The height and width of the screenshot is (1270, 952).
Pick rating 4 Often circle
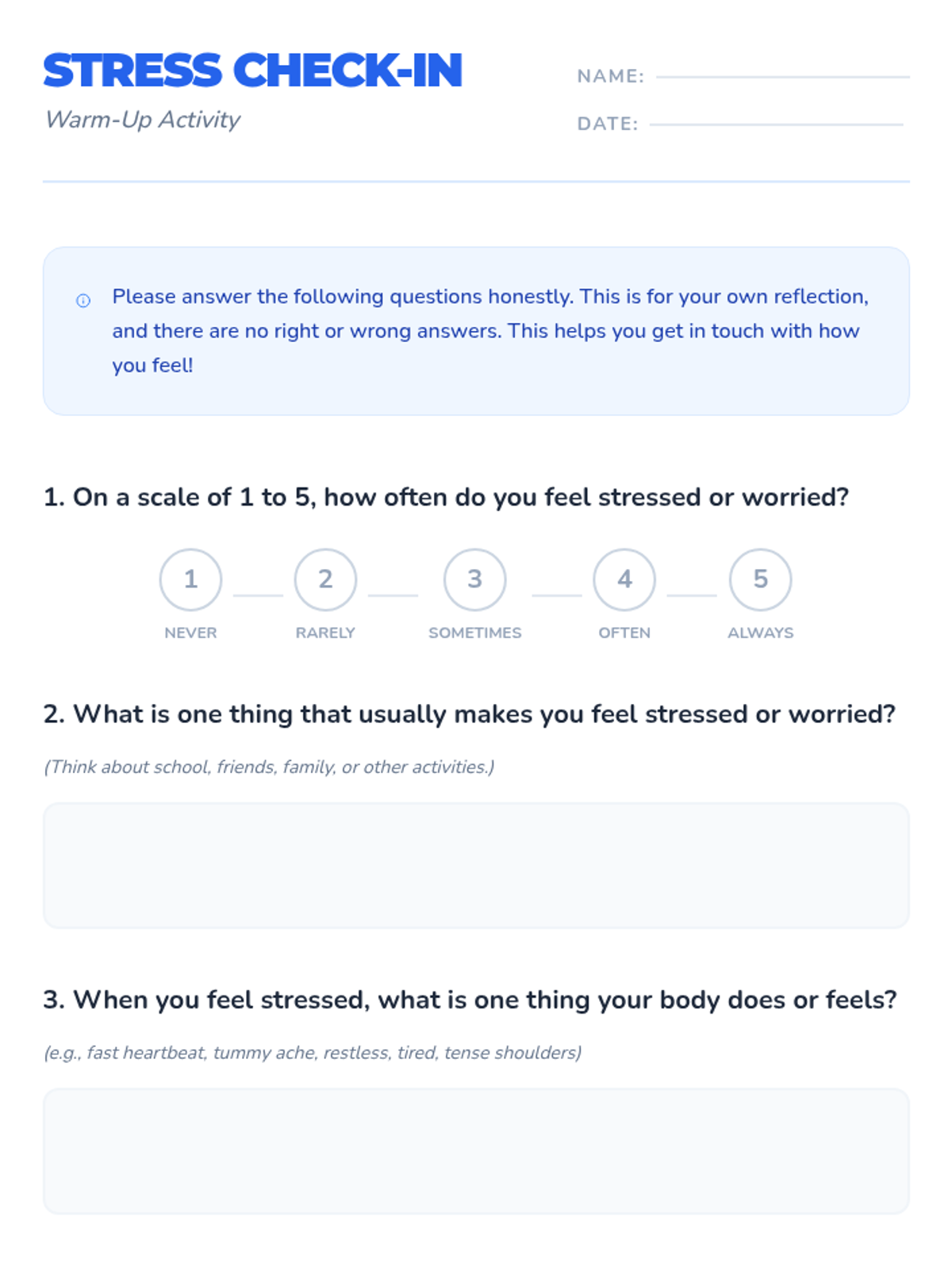coord(624,579)
